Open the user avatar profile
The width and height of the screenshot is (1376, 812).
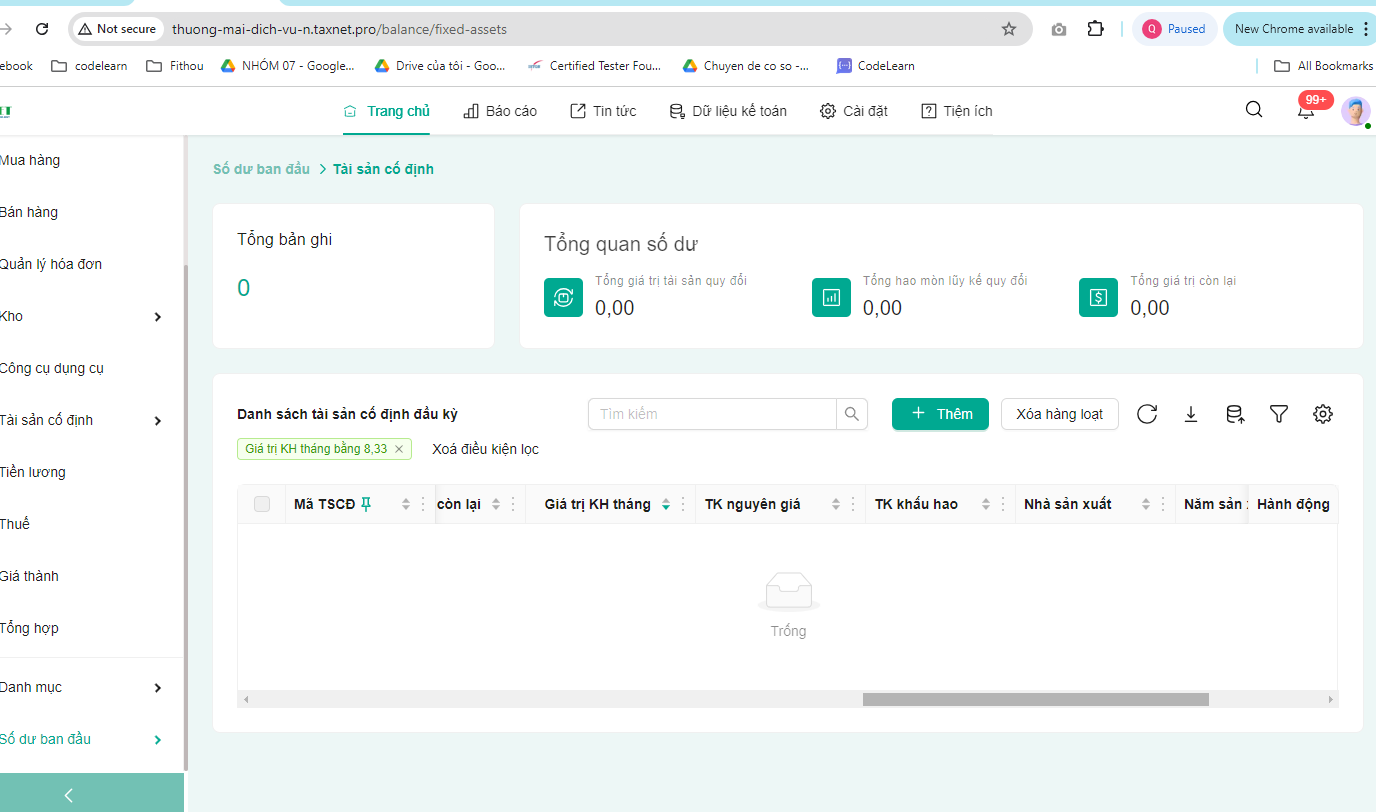(1356, 111)
